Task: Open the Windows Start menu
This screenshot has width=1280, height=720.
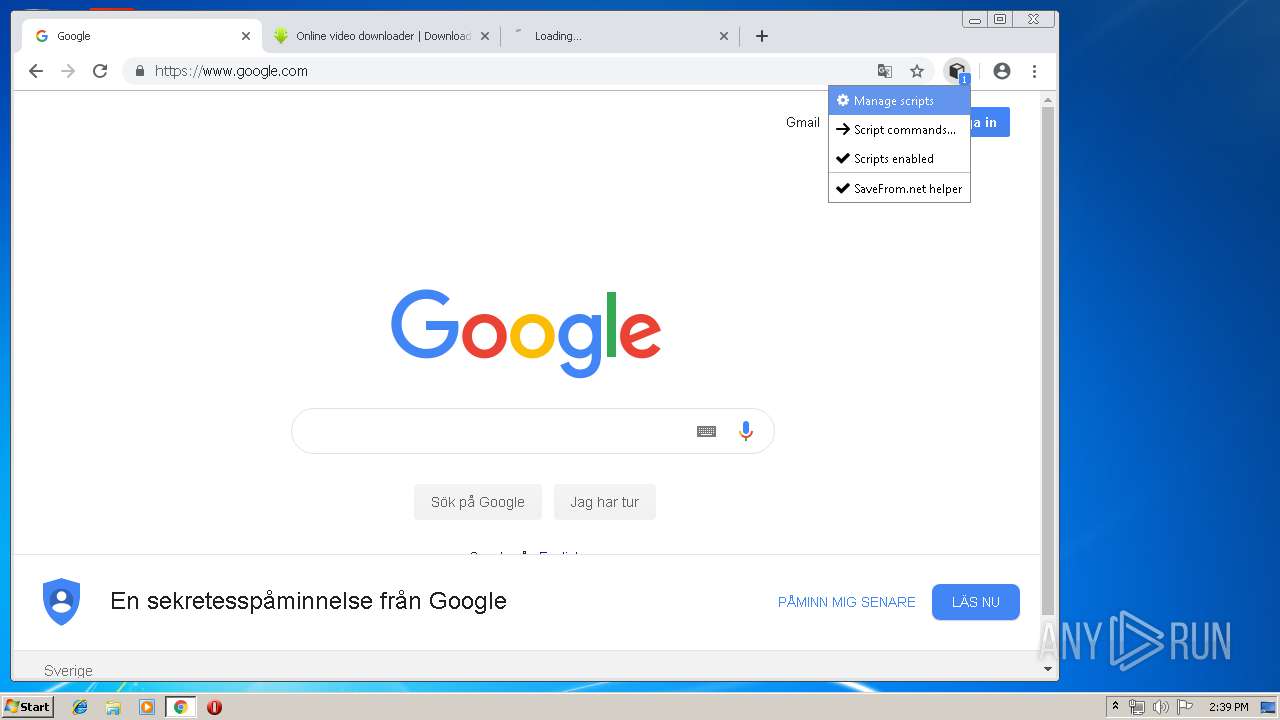Action: (x=28, y=707)
